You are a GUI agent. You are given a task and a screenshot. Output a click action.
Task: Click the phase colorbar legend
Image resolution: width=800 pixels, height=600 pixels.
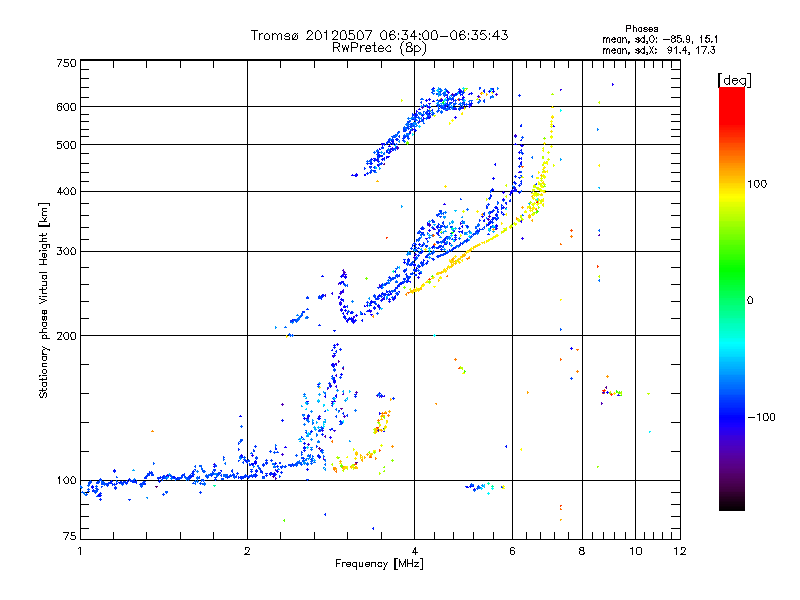point(732,298)
